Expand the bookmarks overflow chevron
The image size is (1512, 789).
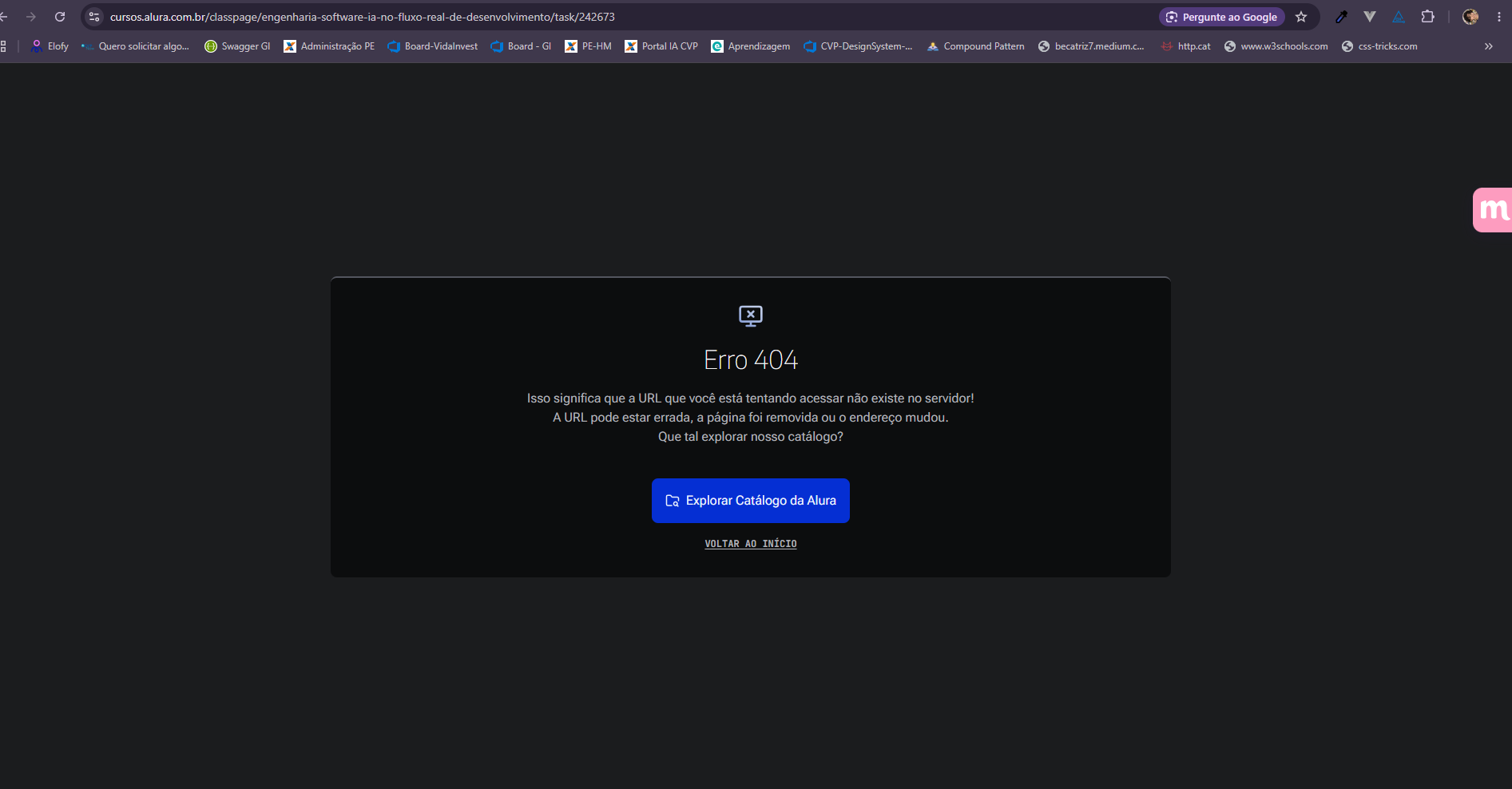click(x=1489, y=46)
